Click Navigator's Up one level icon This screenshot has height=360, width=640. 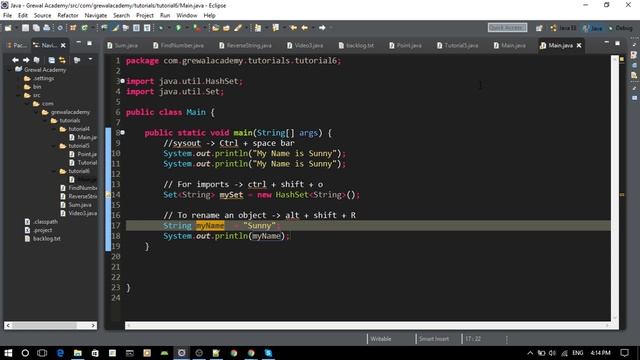(37, 60)
